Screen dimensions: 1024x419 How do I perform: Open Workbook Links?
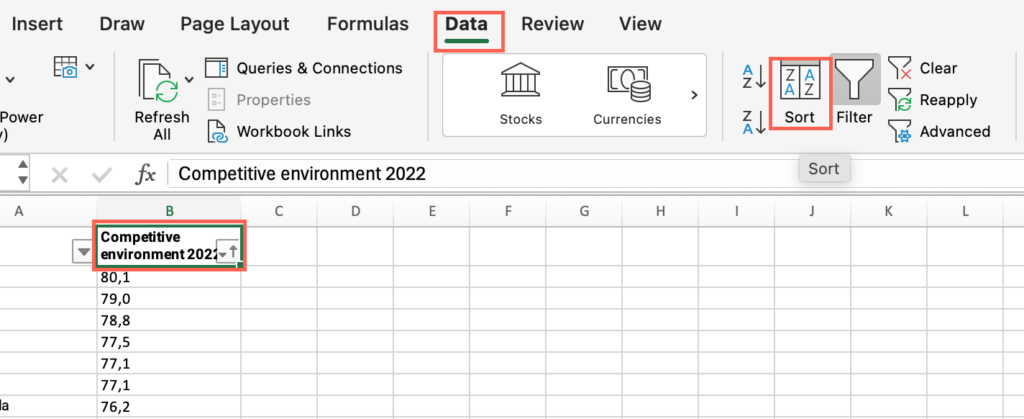pos(280,131)
